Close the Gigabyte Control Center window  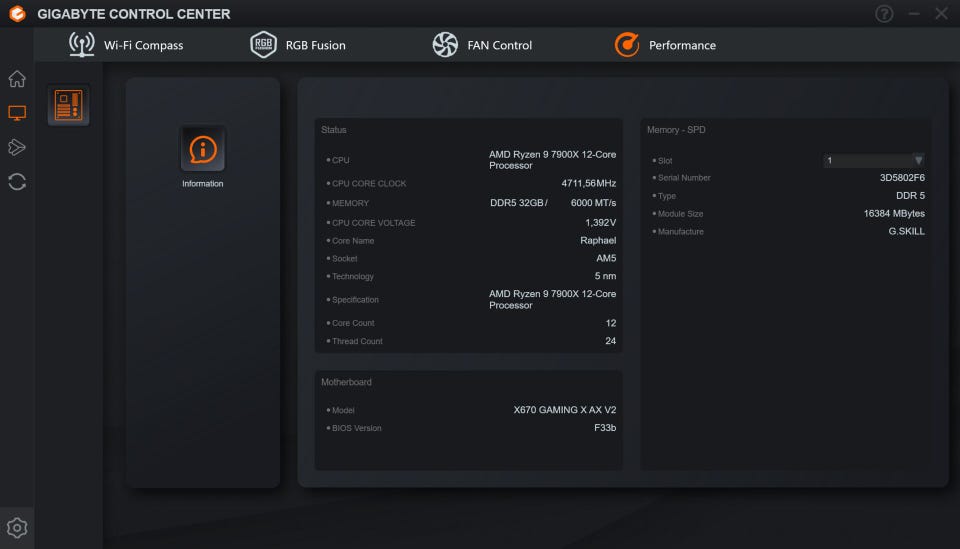(942, 13)
